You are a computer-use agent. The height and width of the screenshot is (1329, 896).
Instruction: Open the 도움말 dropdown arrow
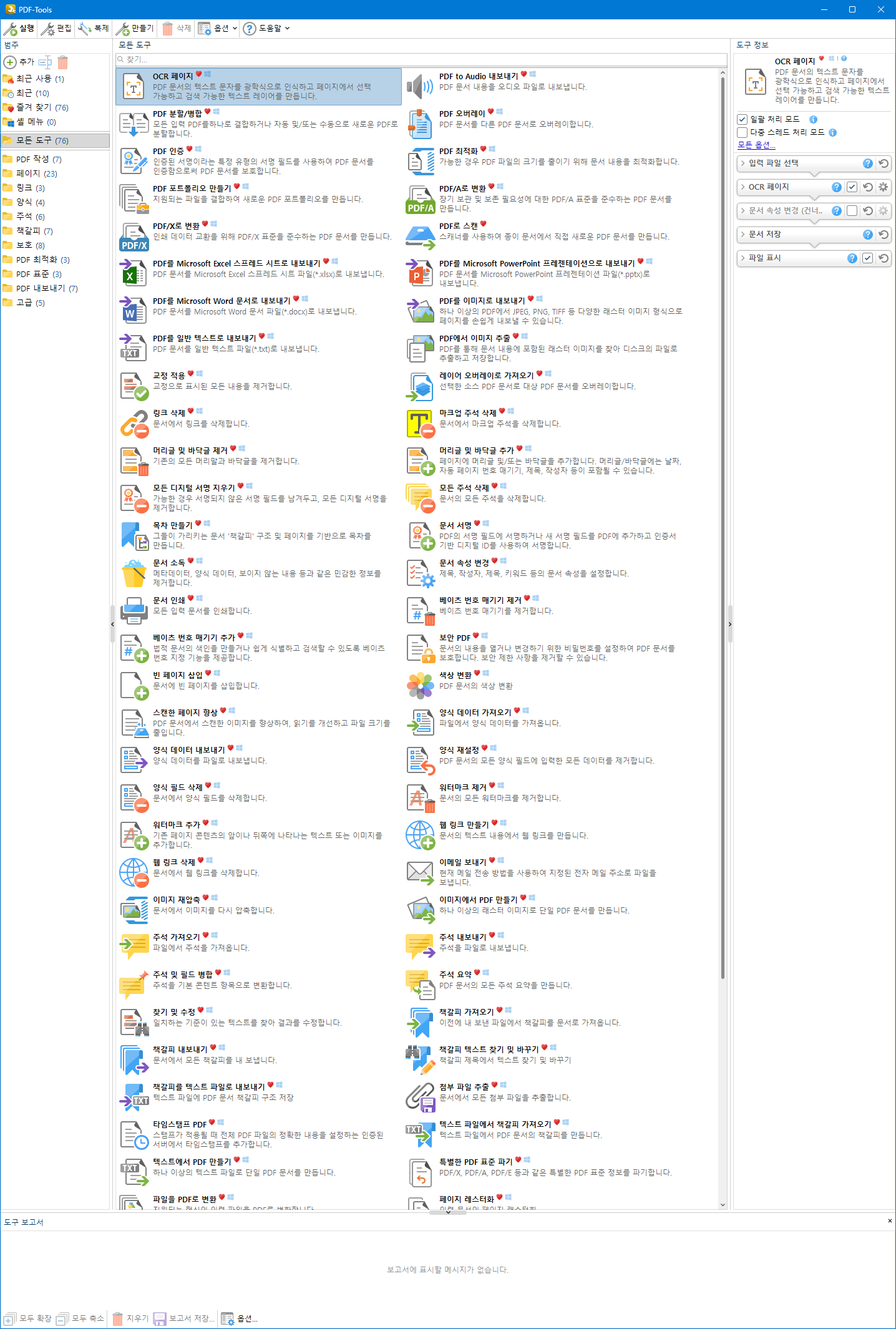287,29
